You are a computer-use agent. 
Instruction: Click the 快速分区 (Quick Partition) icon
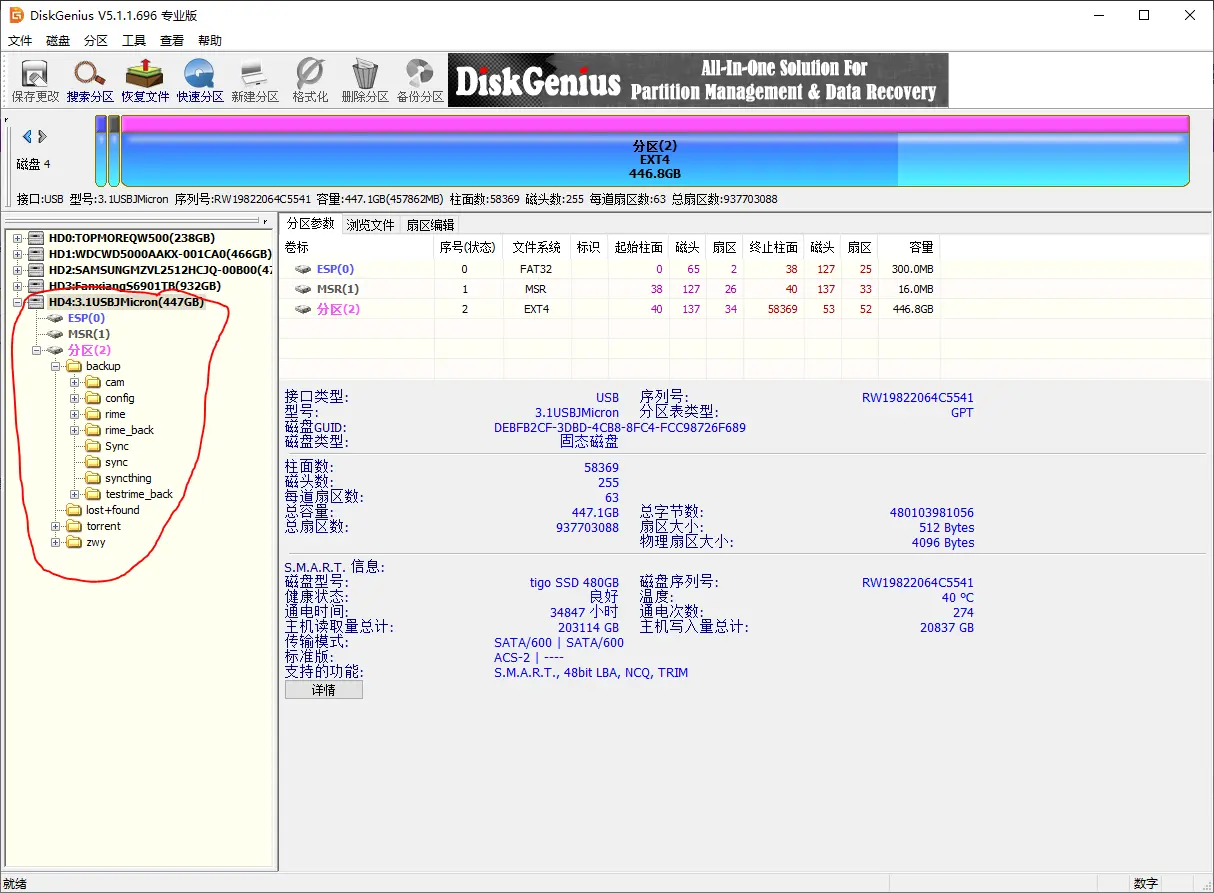tap(200, 80)
